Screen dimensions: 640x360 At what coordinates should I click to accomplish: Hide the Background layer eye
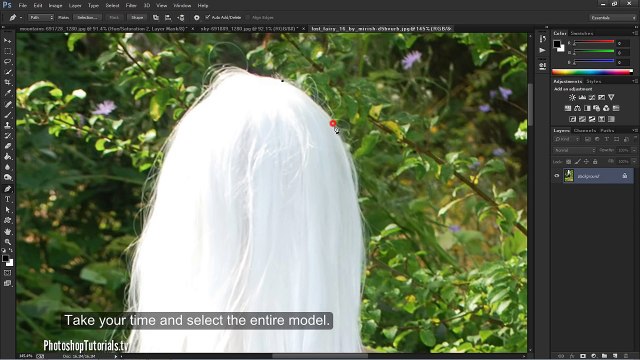(557, 176)
